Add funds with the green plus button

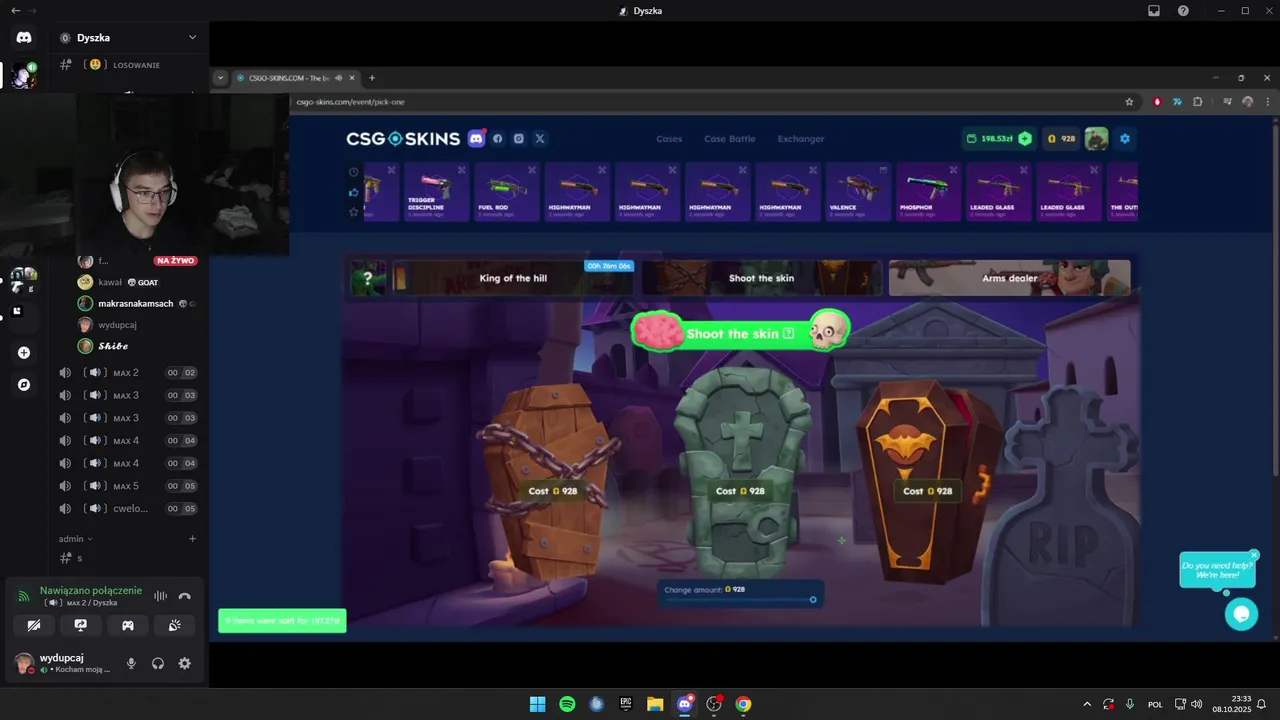click(1024, 138)
